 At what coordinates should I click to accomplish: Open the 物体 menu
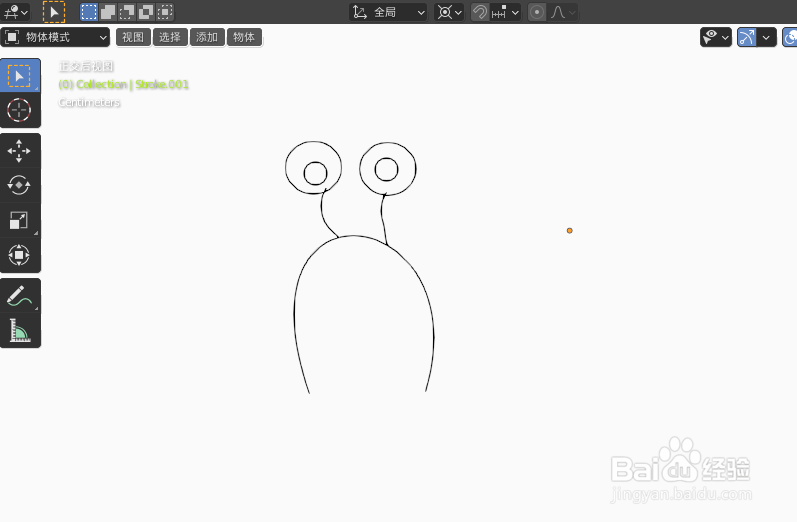[x=244, y=37]
